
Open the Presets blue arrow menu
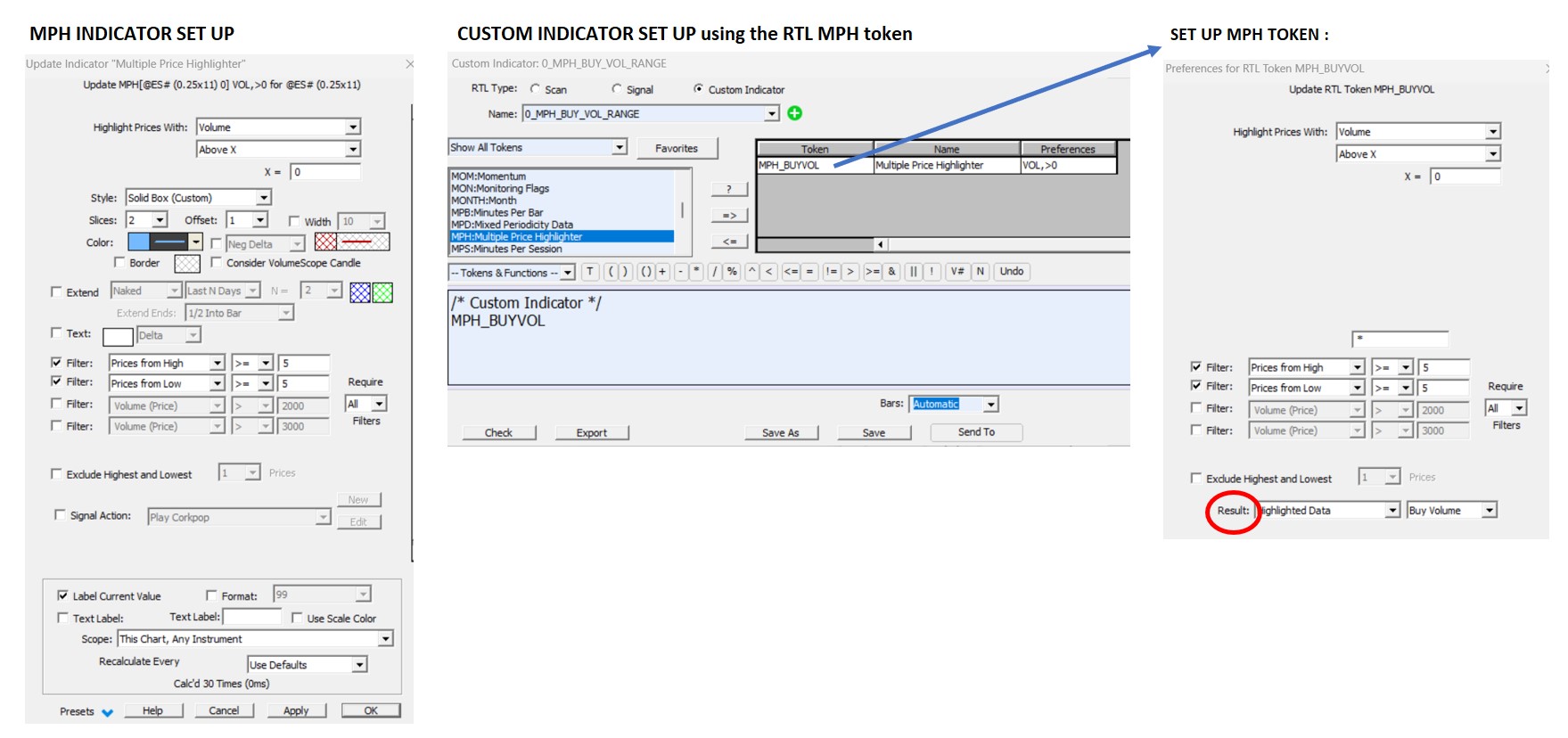point(107,712)
